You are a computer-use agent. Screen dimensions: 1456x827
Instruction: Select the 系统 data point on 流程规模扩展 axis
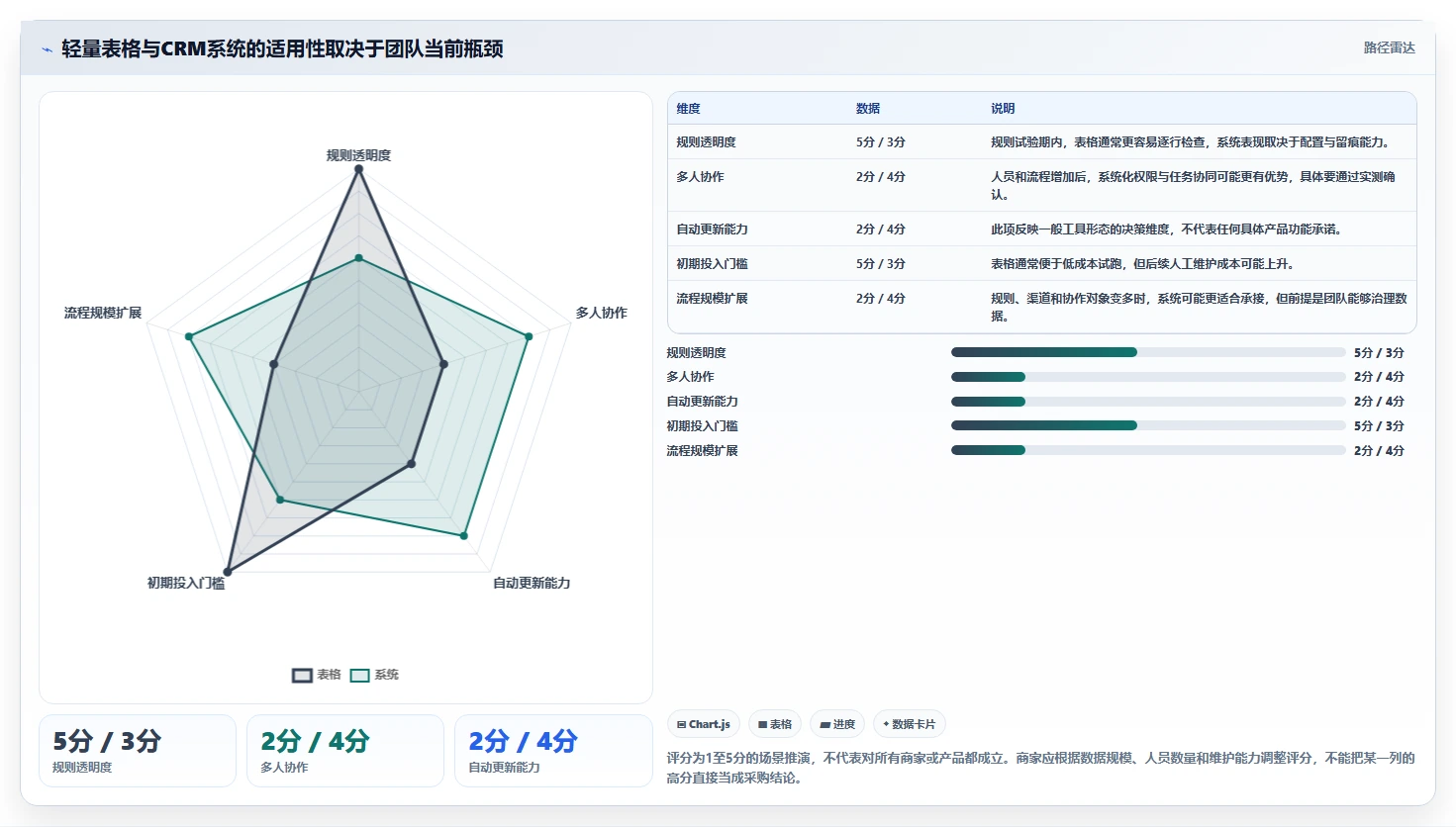pyautogui.click(x=189, y=336)
